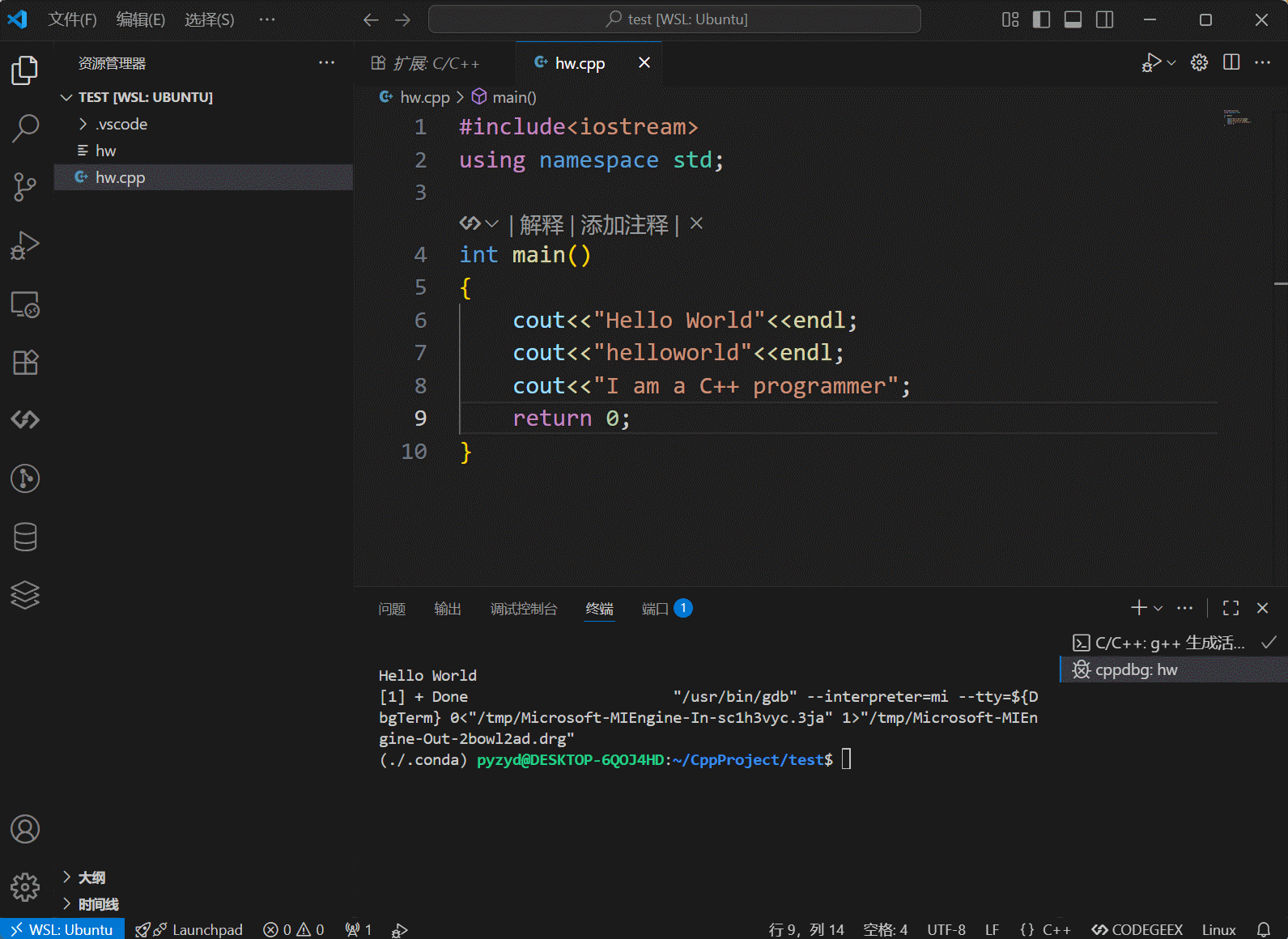Select hw.cpp in the file tree
This screenshot has height=939, width=1288.
tap(203, 177)
